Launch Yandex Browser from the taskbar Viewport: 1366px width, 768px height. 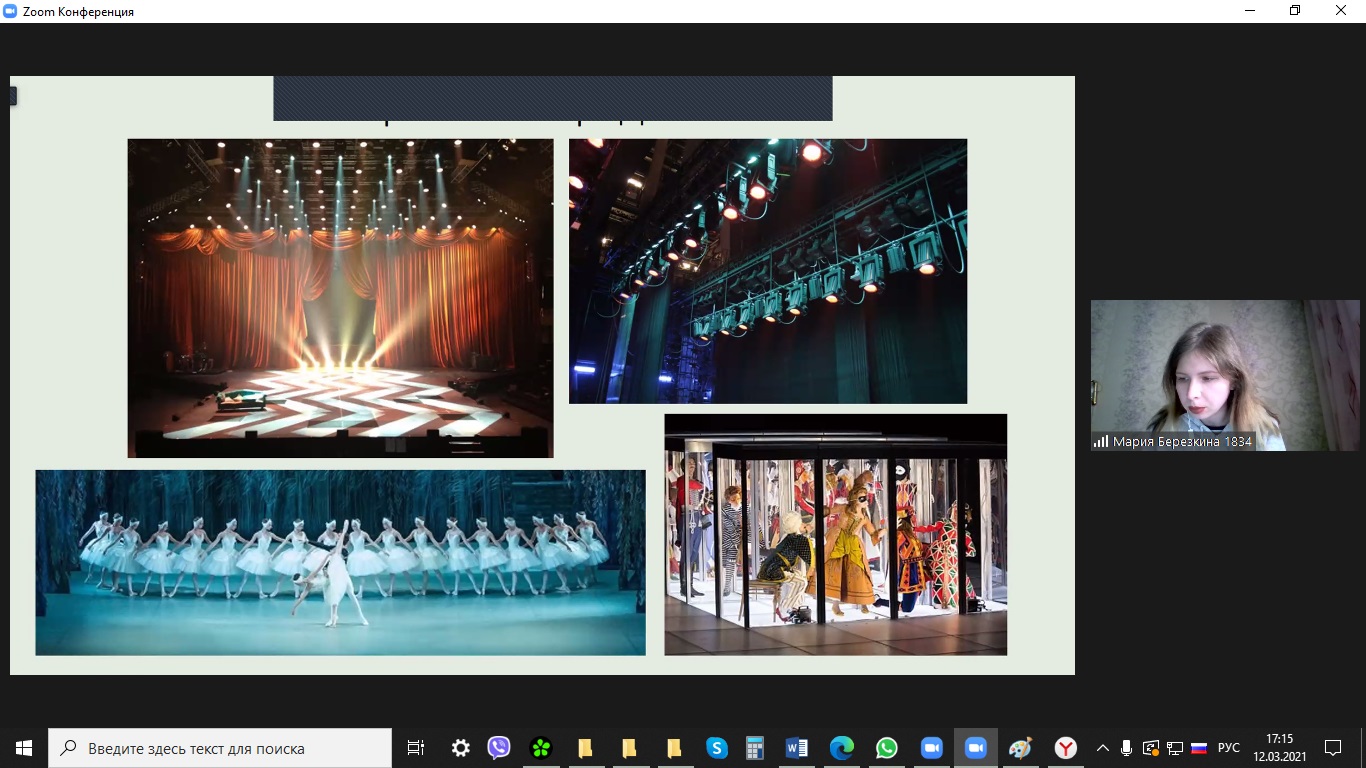[1066, 748]
